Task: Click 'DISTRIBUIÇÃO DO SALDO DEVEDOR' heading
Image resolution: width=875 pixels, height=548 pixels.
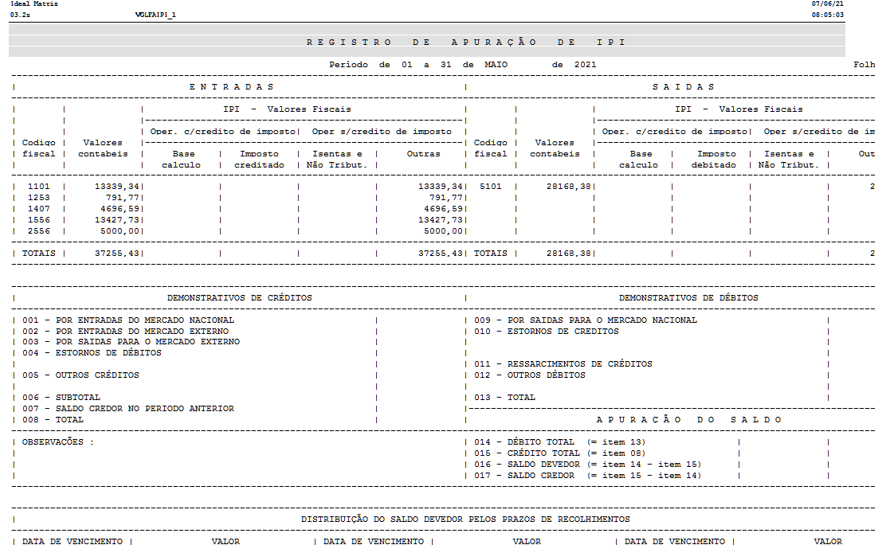Action: (x=465, y=519)
